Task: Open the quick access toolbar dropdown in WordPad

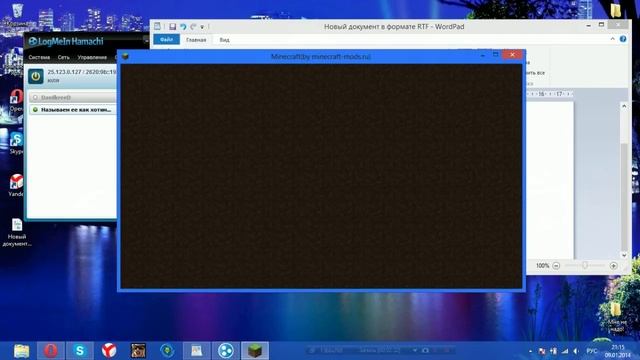Action: [x=202, y=27]
